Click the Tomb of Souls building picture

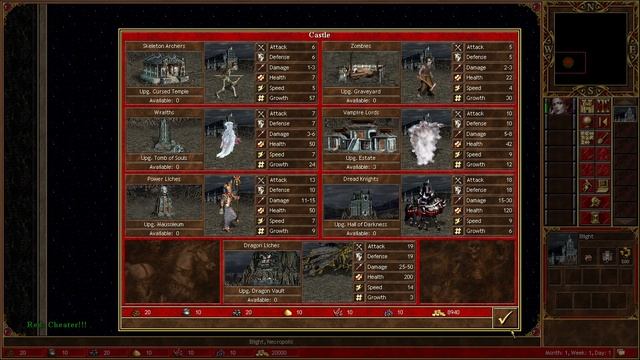coord(164,135)
